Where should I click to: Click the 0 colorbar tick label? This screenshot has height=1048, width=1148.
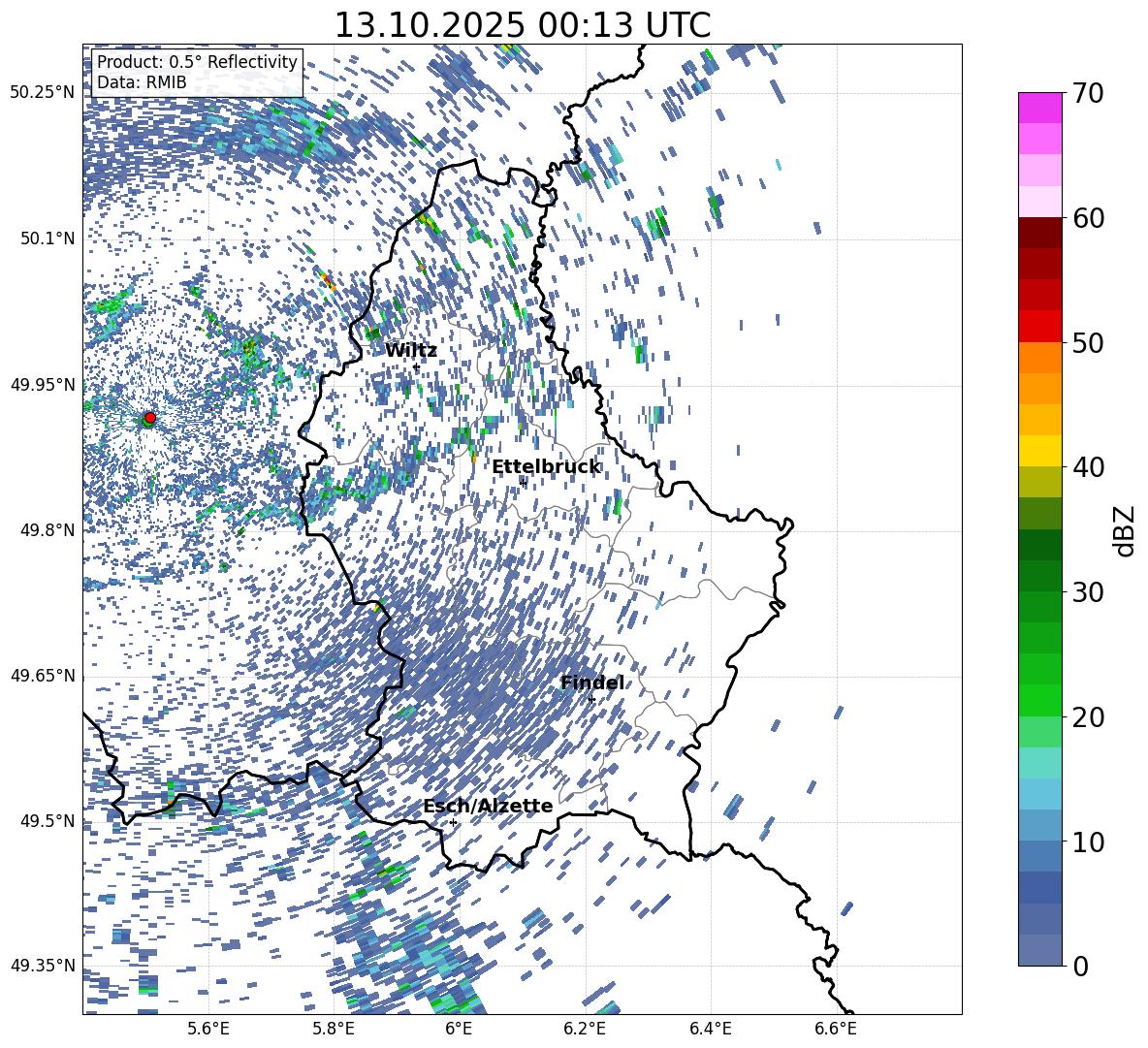coord(1080,966)
